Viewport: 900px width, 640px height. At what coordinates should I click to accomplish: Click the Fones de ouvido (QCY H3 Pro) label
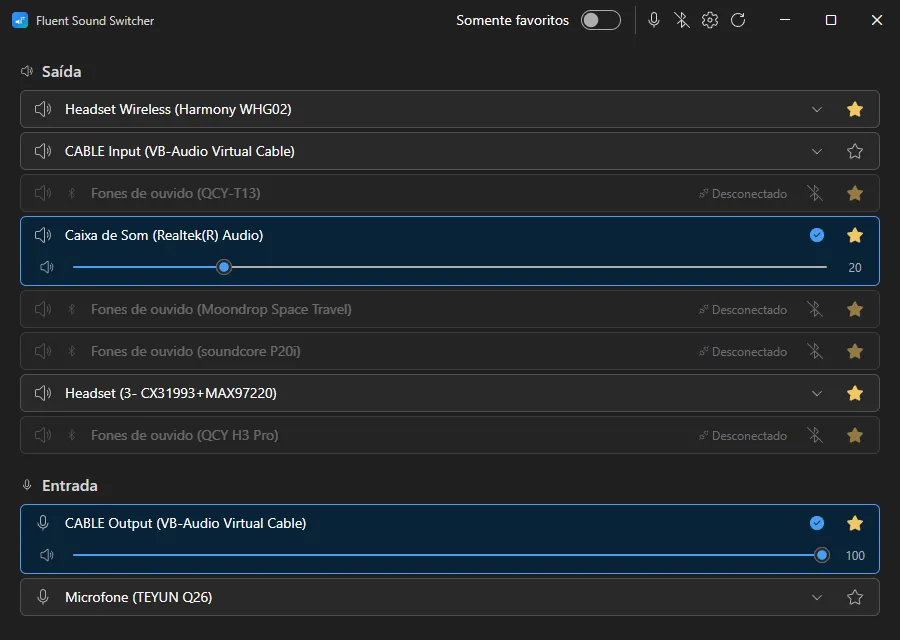[x=184, y=436]
